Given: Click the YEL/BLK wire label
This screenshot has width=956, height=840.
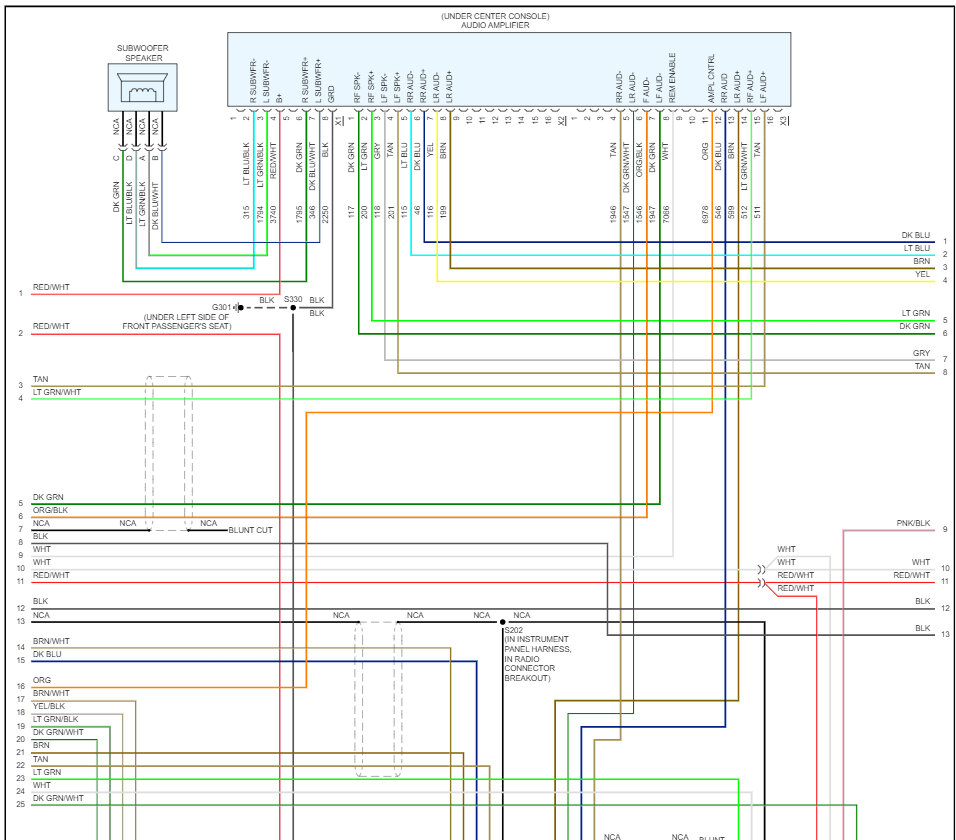Looking at the screenshot, I should (49, 706).
